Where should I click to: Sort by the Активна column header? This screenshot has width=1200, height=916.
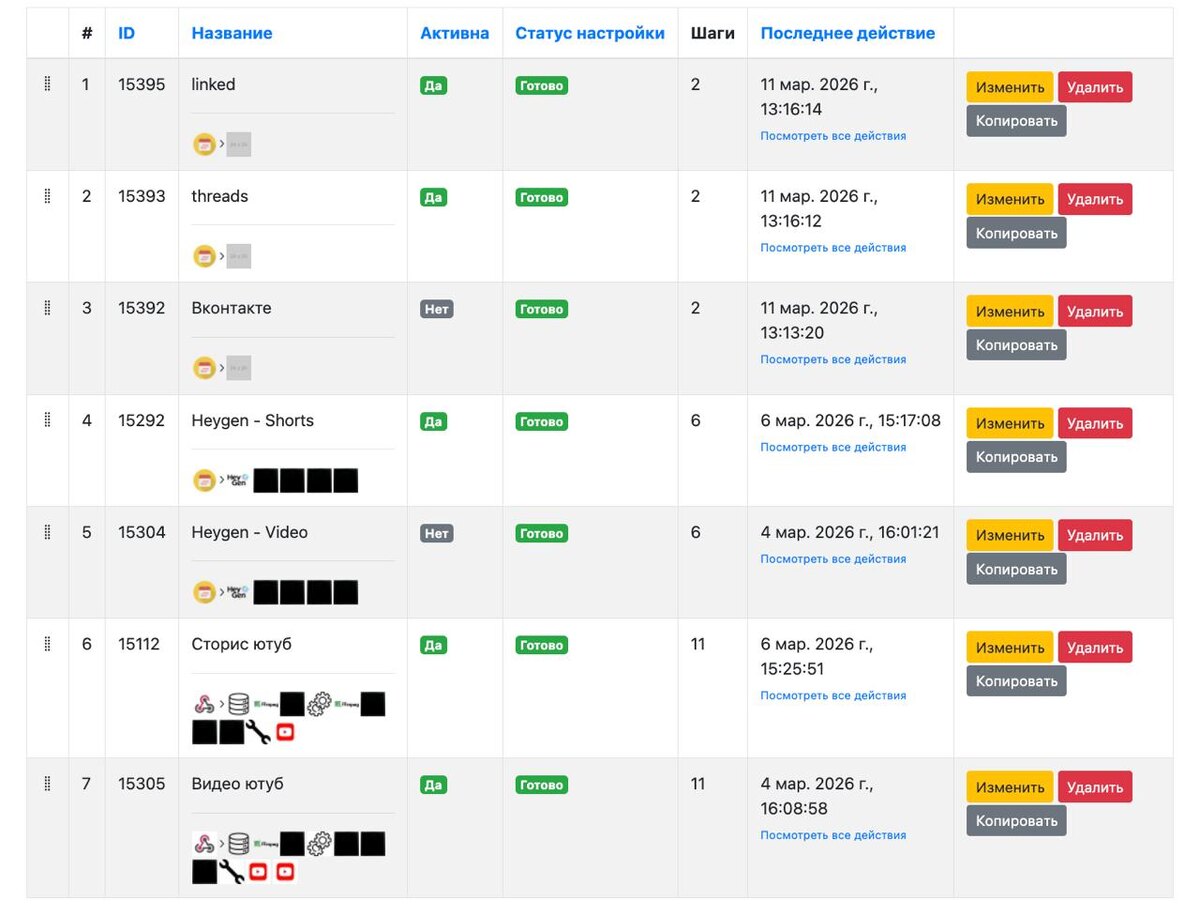(455, 33)
